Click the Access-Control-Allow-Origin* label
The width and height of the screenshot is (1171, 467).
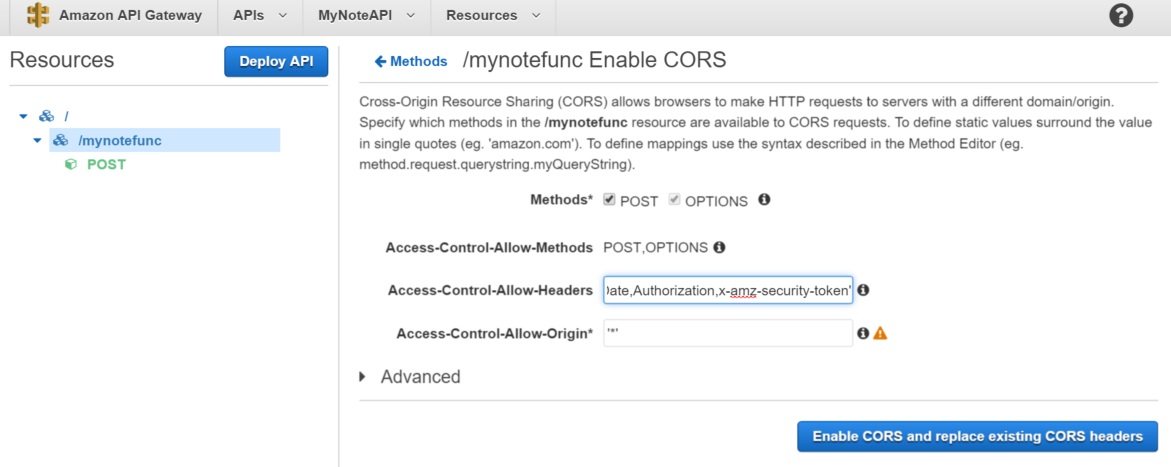pyautogui.click(x=495, y=334)
